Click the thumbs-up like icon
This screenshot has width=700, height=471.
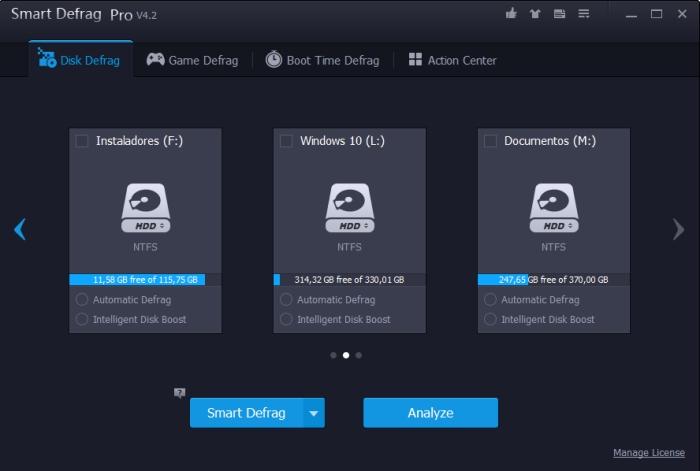(512, 14)
